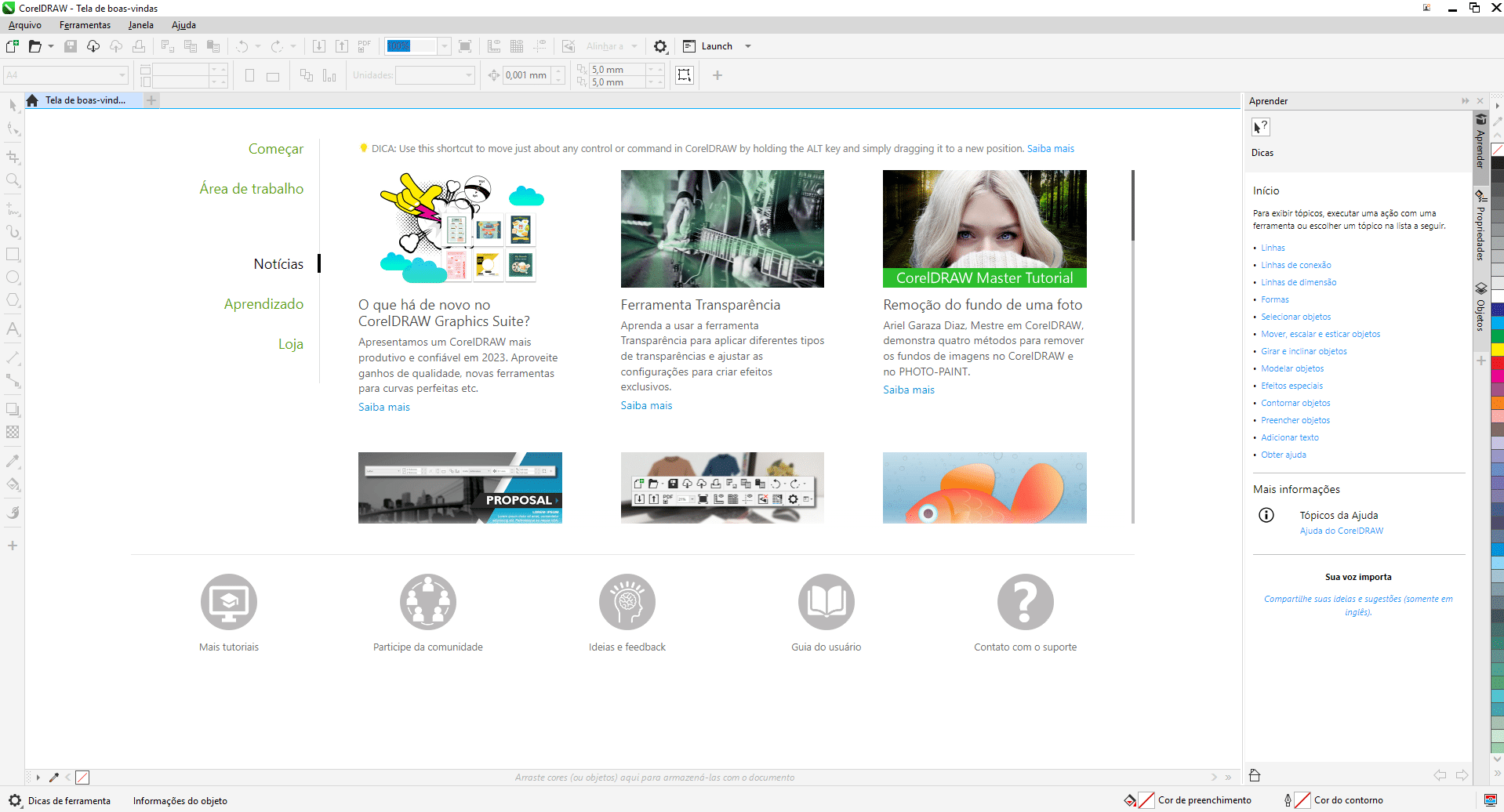This screenshot has width=1504, height=812.
Task: Switch to the Tela de boas-vindas tab
Action: pyautogui.click(x=84, y=100)
